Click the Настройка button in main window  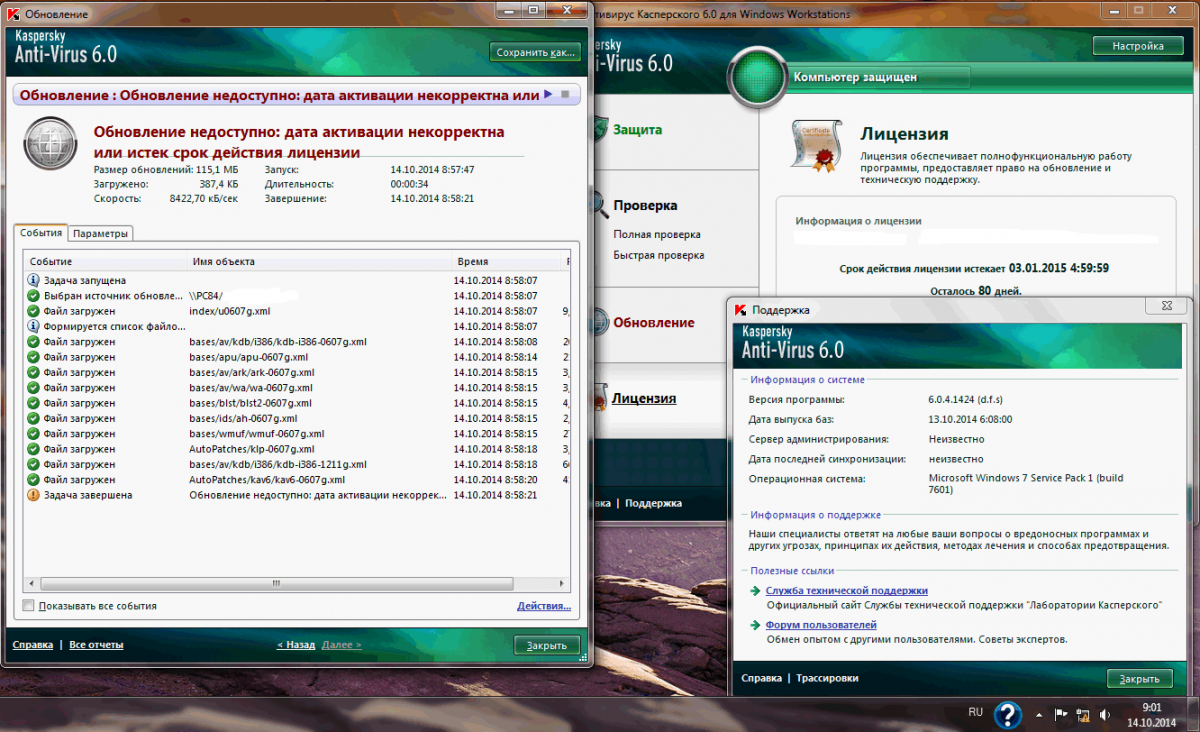[1138, 46]
